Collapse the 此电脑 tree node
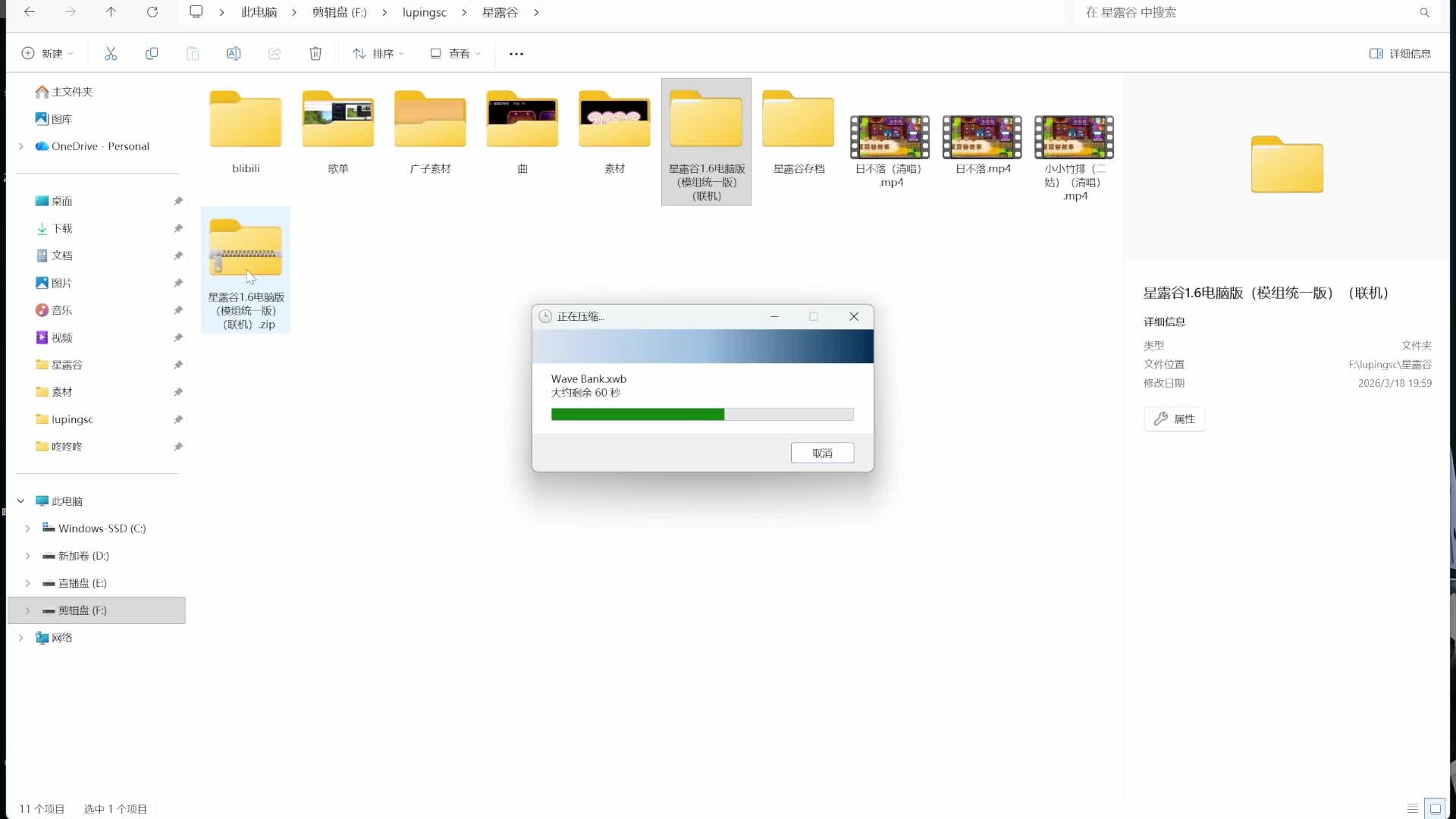Screen dimensions: 1456x819 tap(21, 501)
